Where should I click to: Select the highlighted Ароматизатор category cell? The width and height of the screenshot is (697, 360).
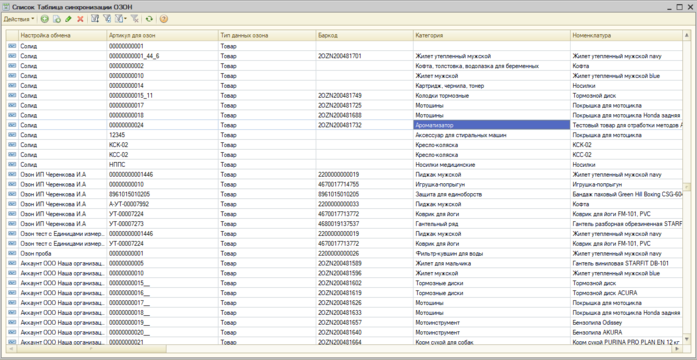492,125
